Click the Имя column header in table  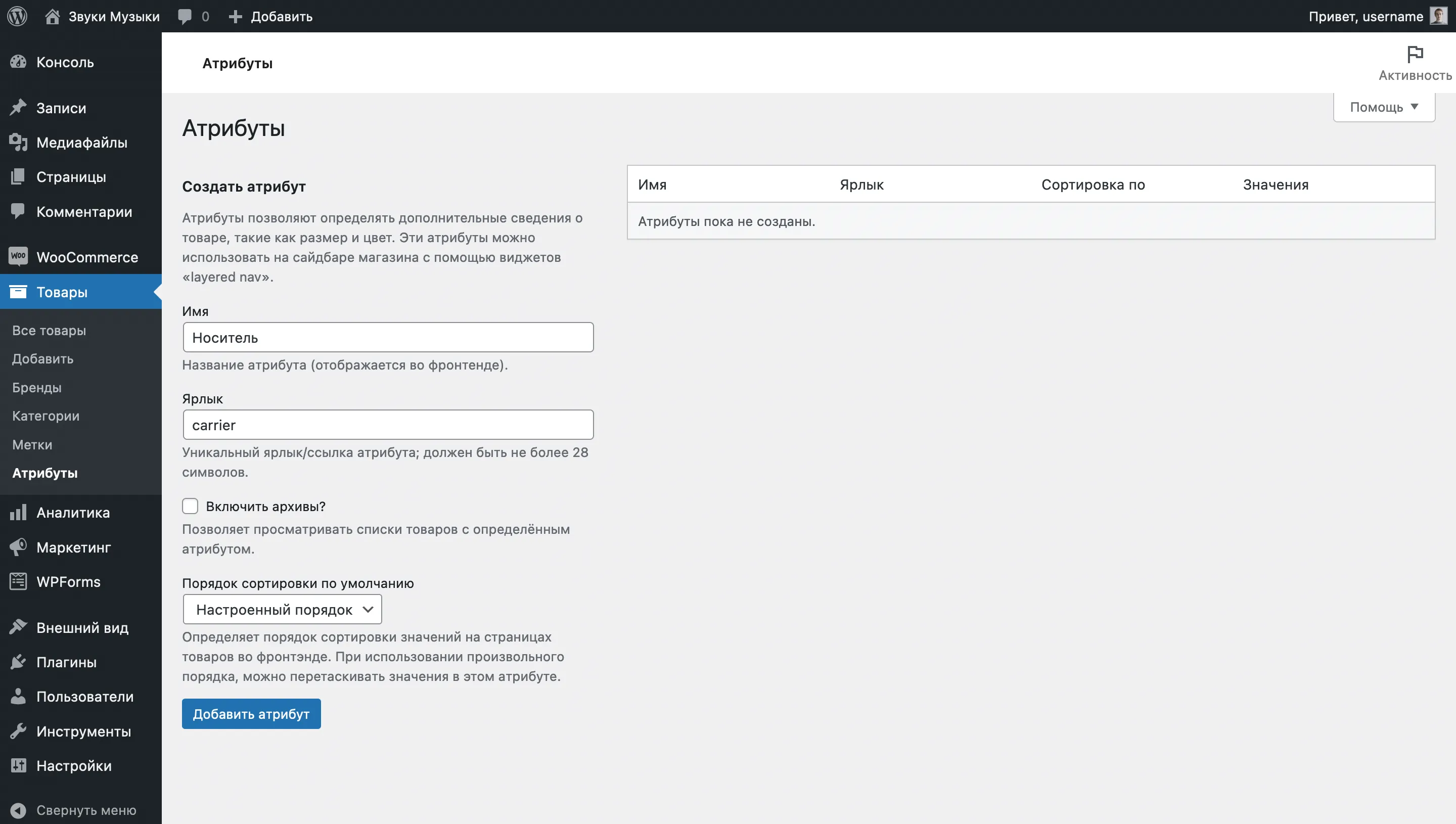click(652, 185)
